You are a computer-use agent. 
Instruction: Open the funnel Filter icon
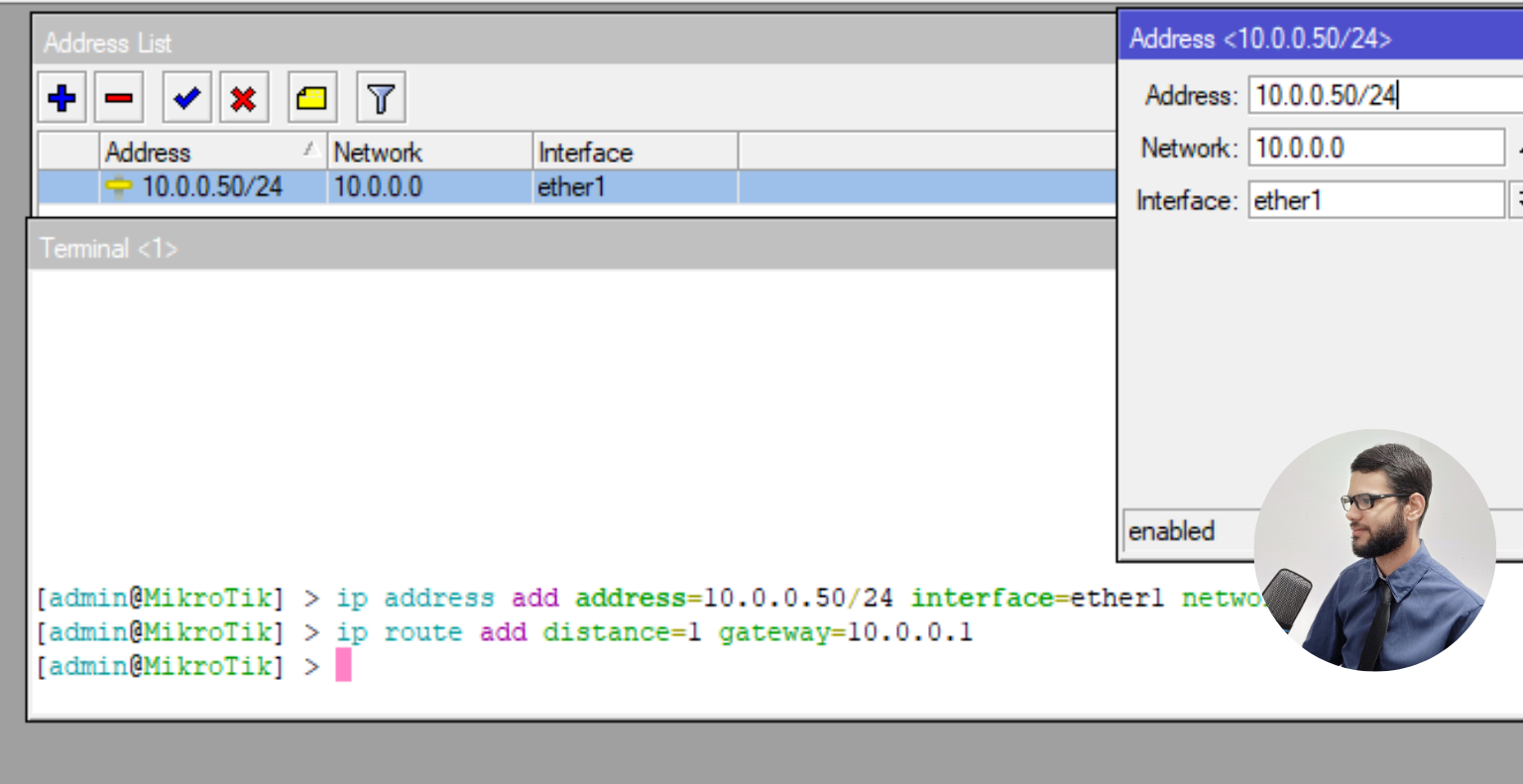[381, 98]
